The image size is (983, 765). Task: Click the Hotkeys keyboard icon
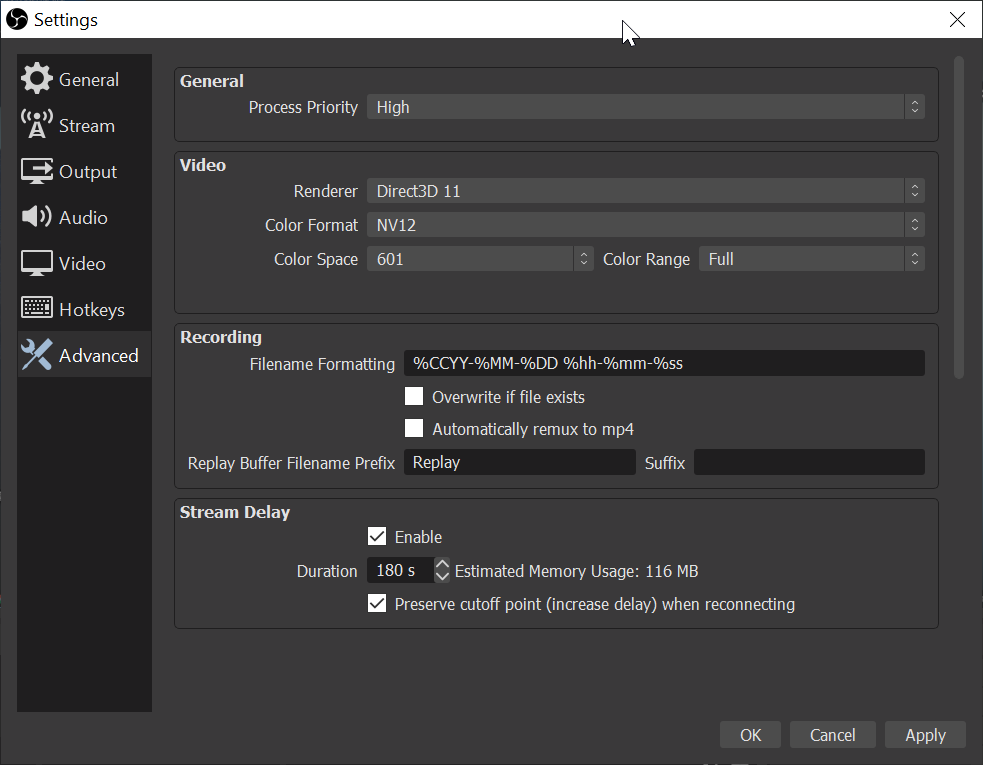click(x=37, y=310)
